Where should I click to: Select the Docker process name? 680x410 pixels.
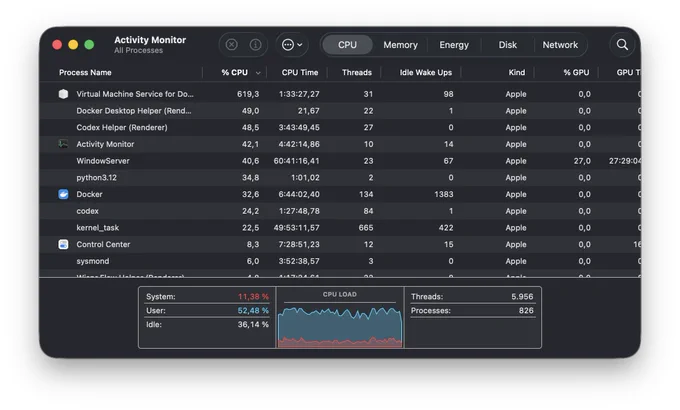89,194
